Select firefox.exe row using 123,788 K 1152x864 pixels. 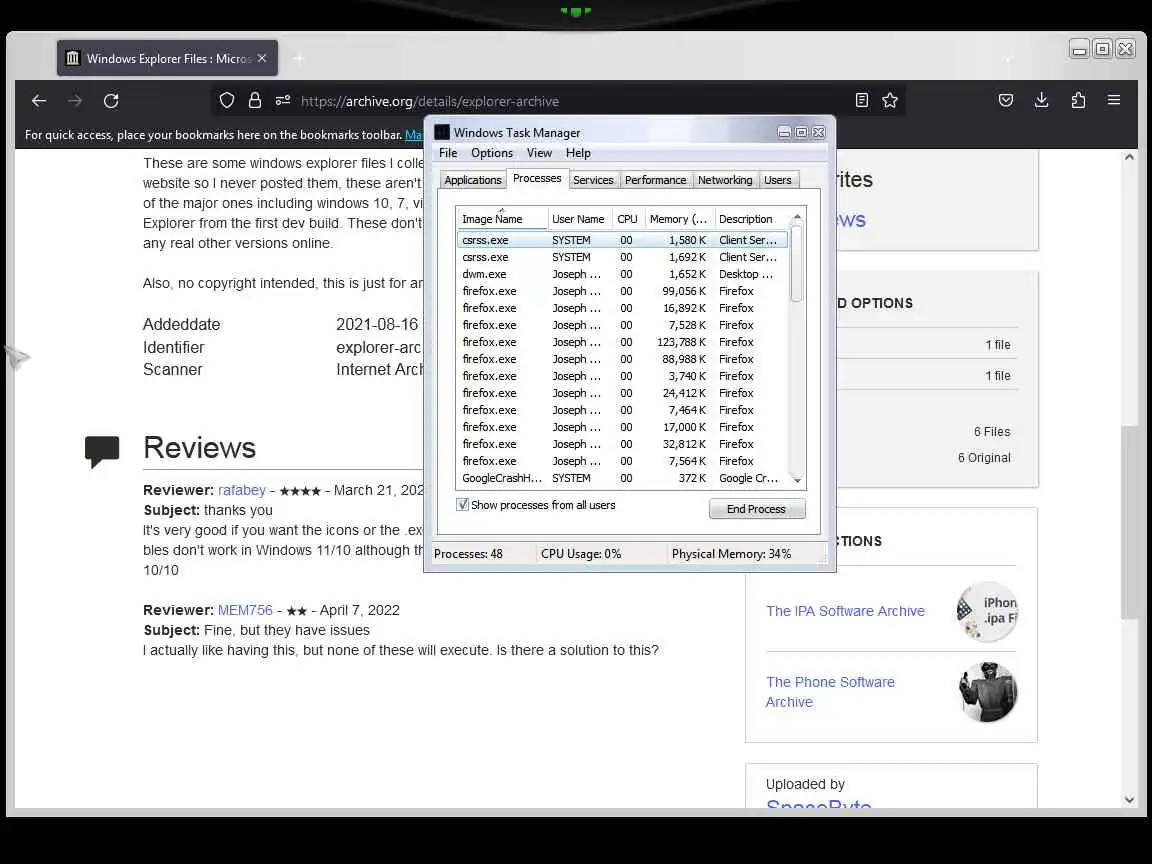point(622,342)
